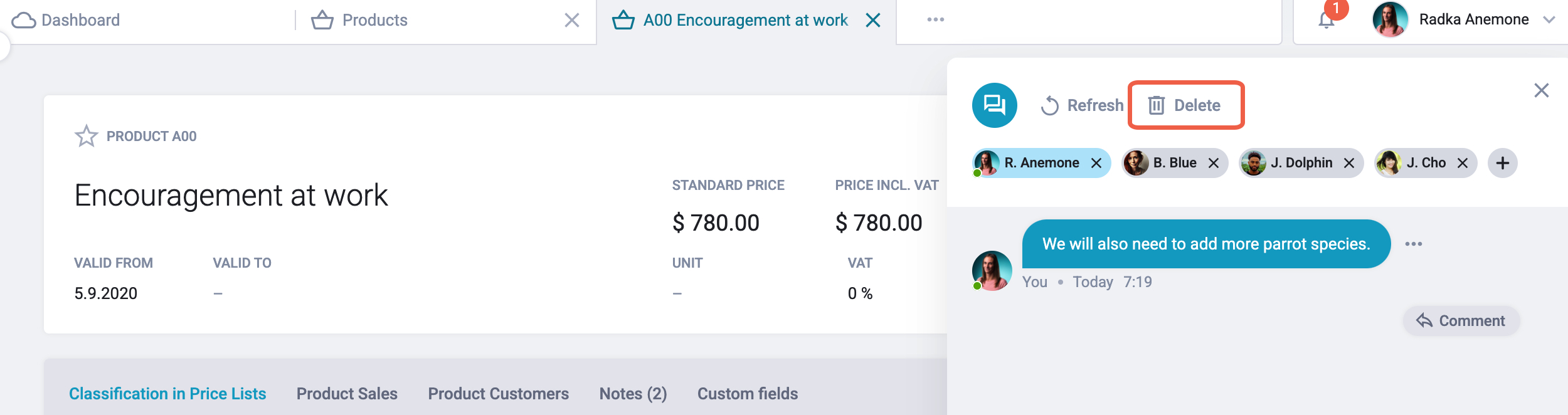Click the Radka Anemone profile avatar

click(x=1389, y=20)
